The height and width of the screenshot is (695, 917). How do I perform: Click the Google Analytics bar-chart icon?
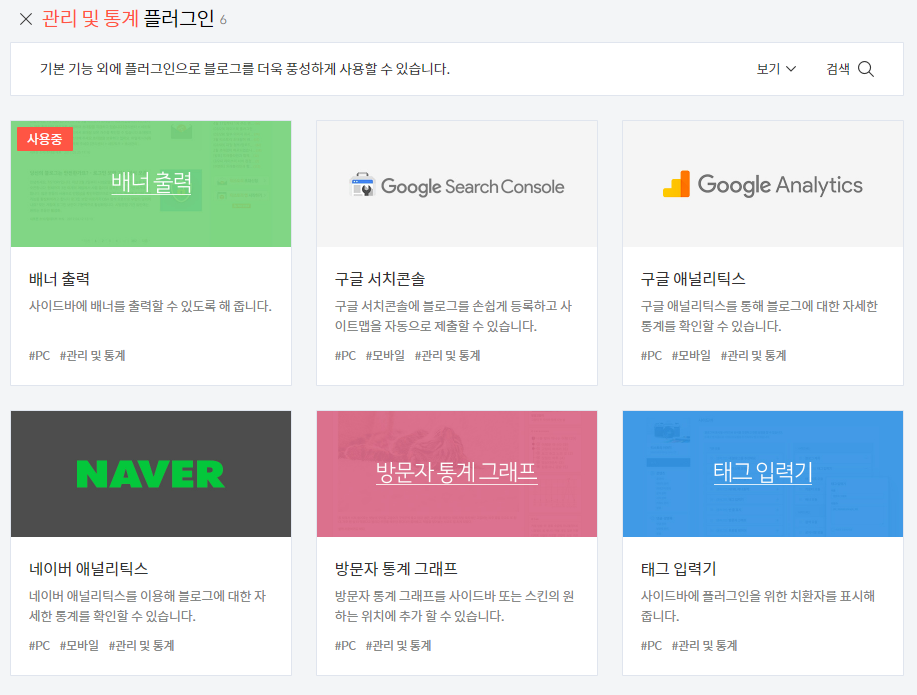pos(677,184)
